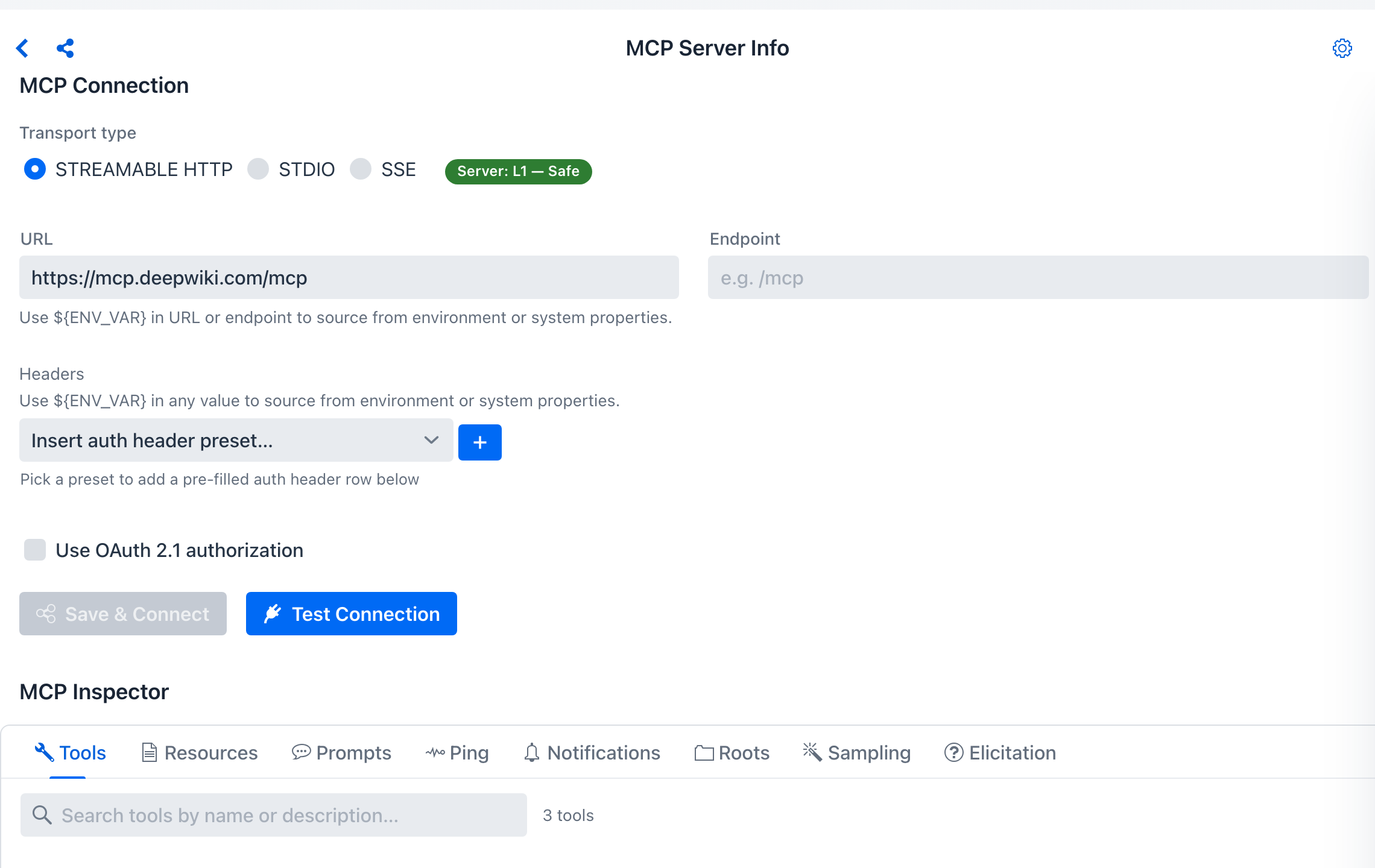The width and height of the screenshot is (1375, 868).
Task: Click the Search tools by name field
Action: pos(274,815)
